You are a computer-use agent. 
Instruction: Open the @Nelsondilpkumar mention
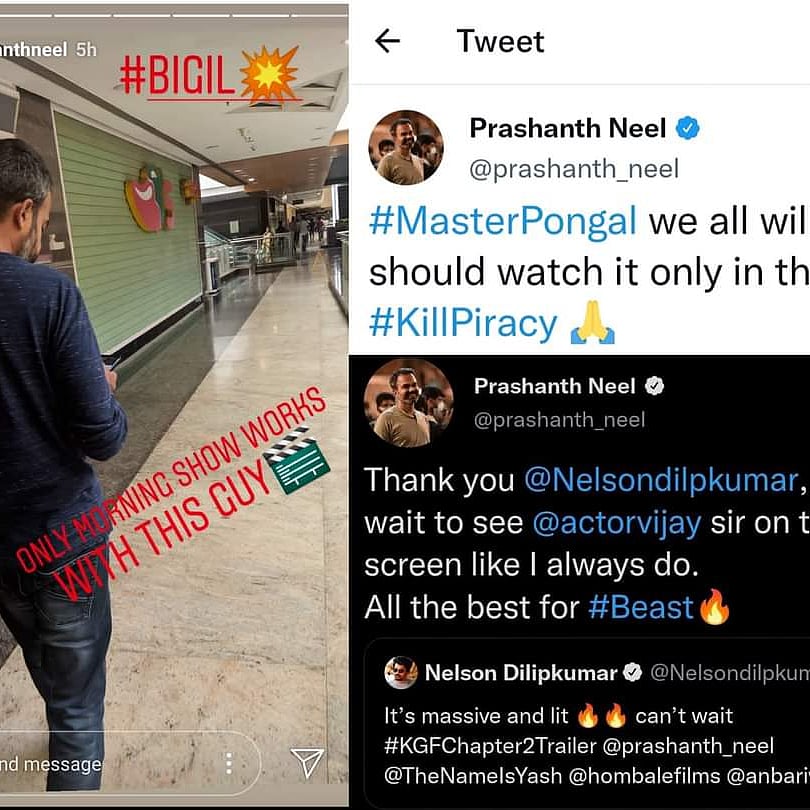[662, 480]
